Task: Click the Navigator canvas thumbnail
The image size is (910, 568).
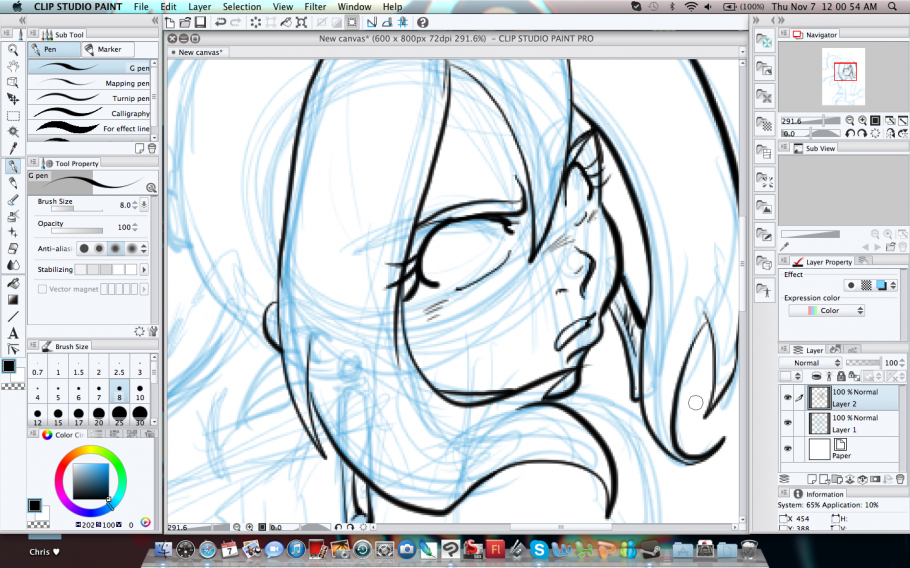Action: pos(843,77)
